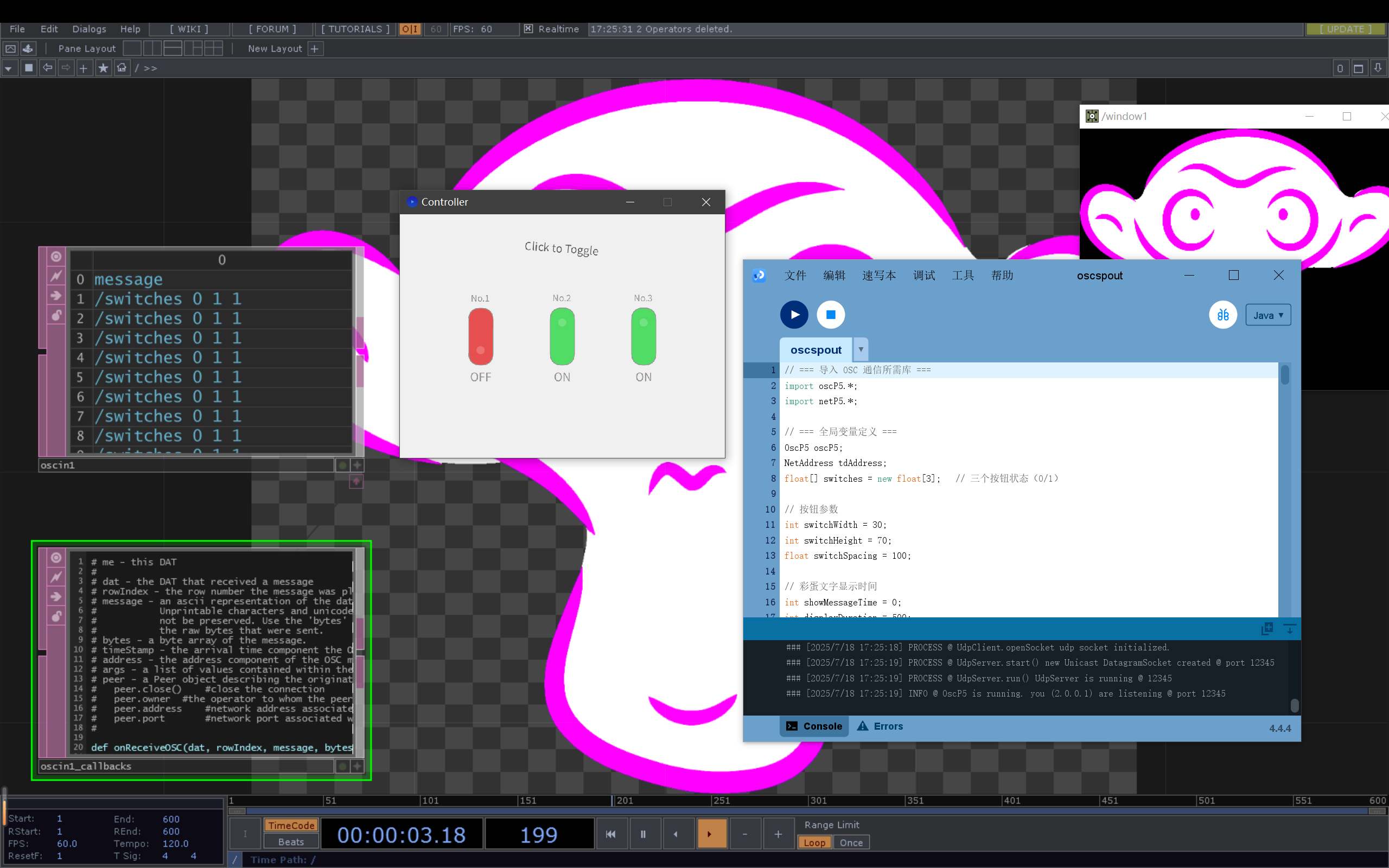Enable the Processing debugger icon
The height and width of the screenshot is (868, 1389).
[1223, 315]
